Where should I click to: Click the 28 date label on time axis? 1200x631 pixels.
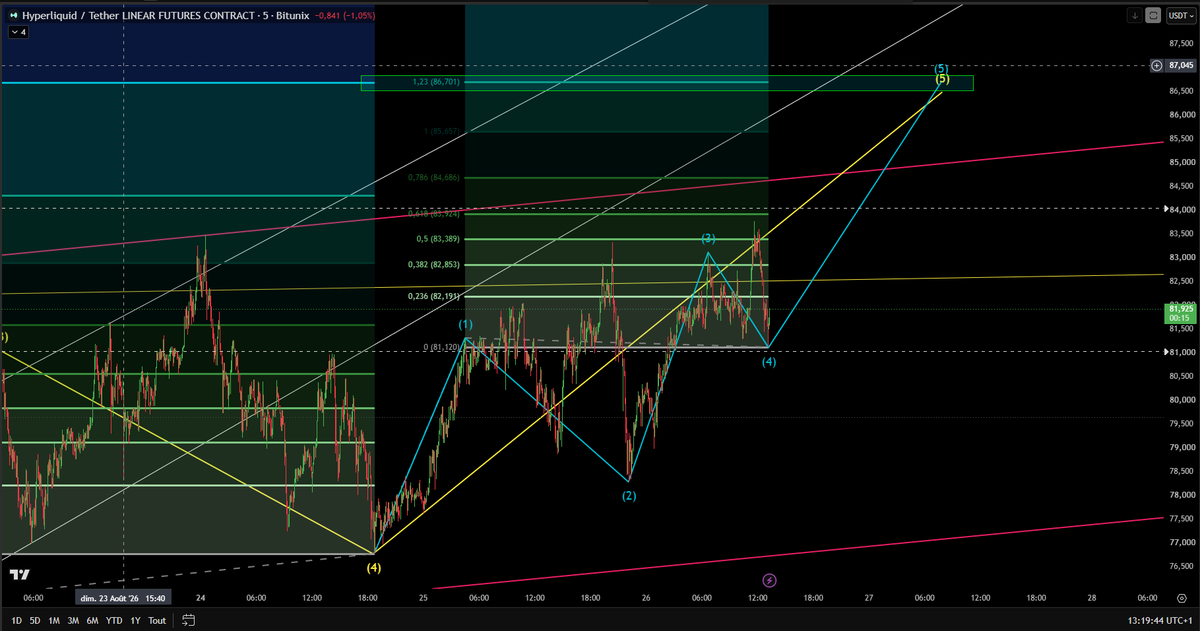tap(1092, 597)
